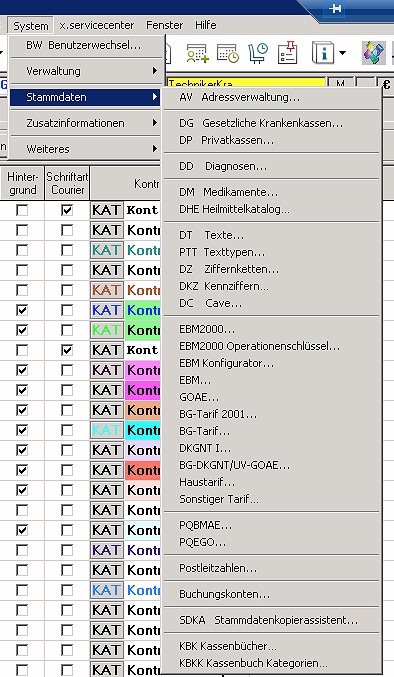394x677 pixels.
Task: Click the pin icon in title bar
Action: coord(335,9)
